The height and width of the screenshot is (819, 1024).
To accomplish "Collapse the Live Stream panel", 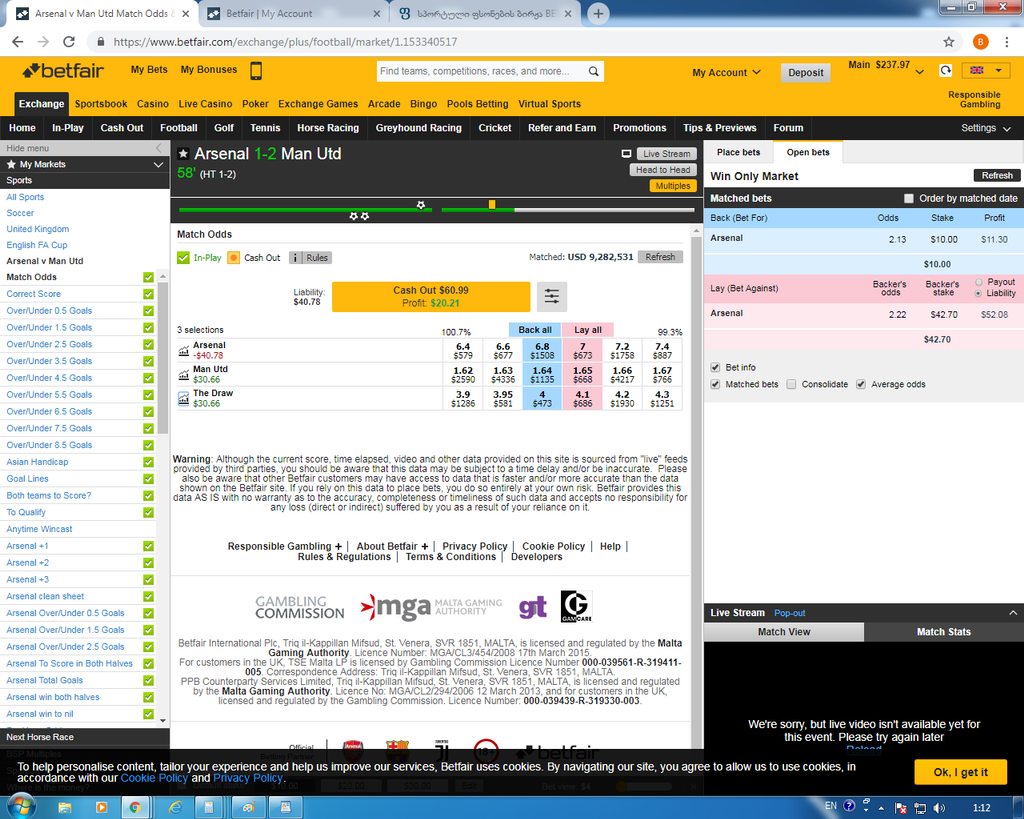I will (x=1013, y=613).
